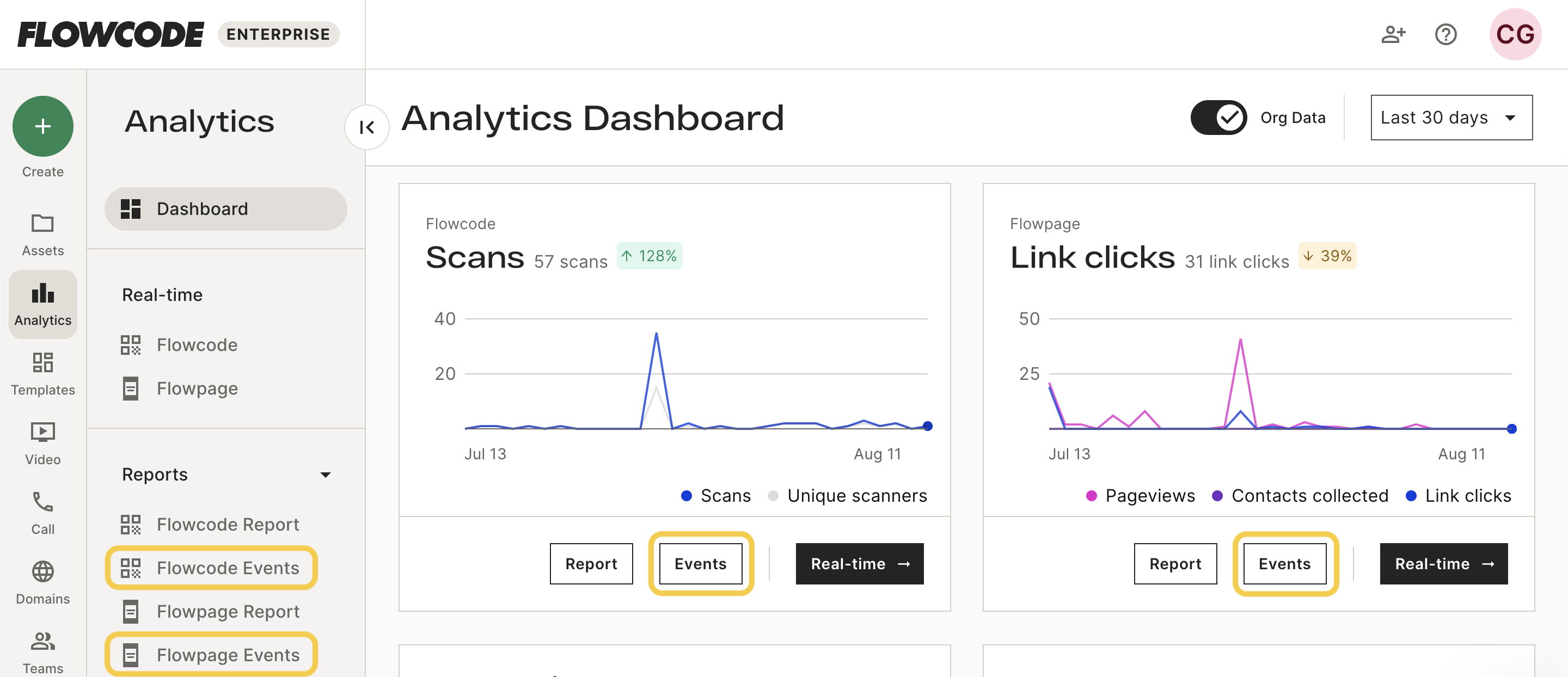The height and width of the screenshot is (677, 1568).
Task: Open the Domains globe icon
Action: tap(42, 571)
